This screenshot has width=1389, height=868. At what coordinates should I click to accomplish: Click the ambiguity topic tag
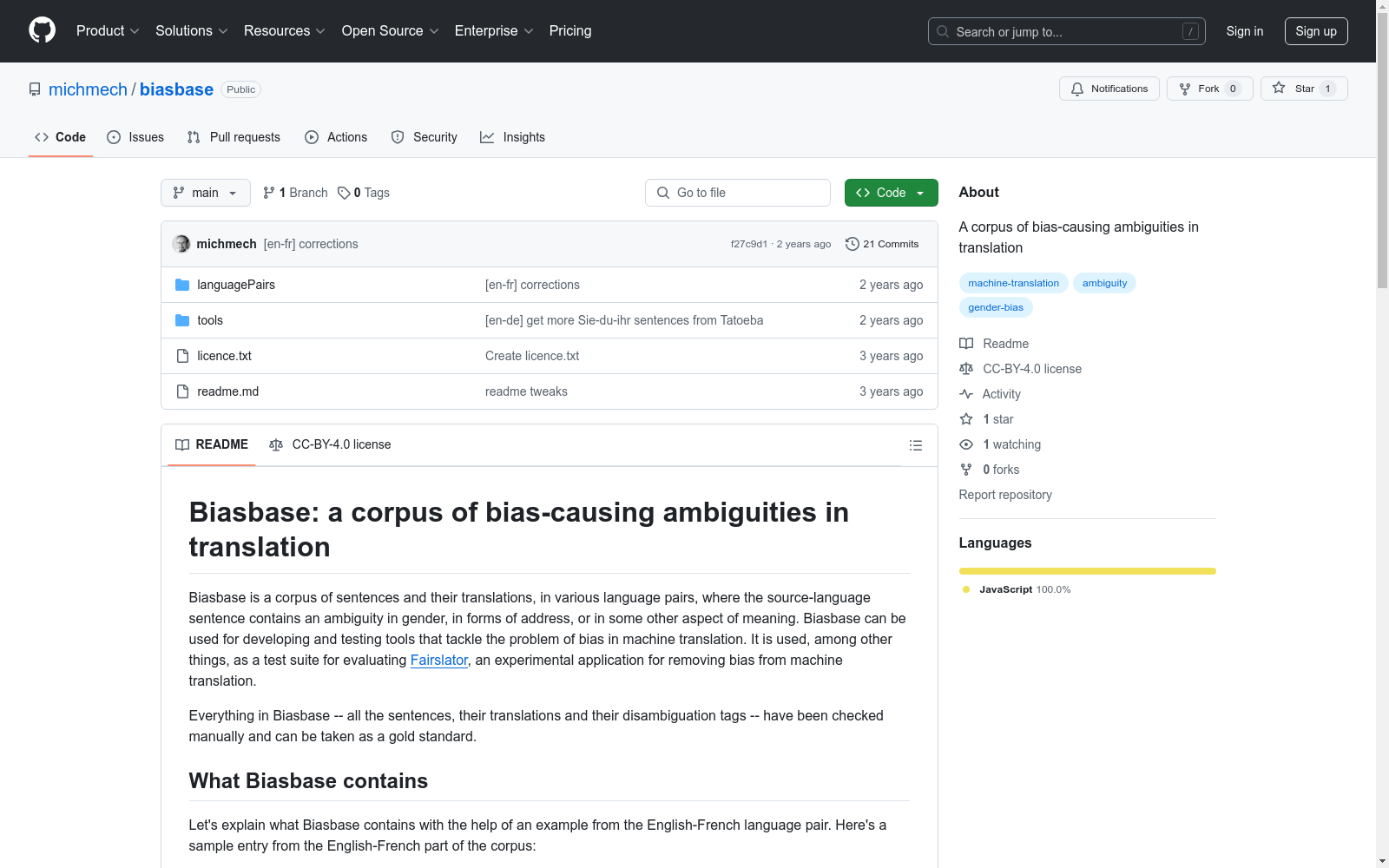click(x=1105, y=283)
